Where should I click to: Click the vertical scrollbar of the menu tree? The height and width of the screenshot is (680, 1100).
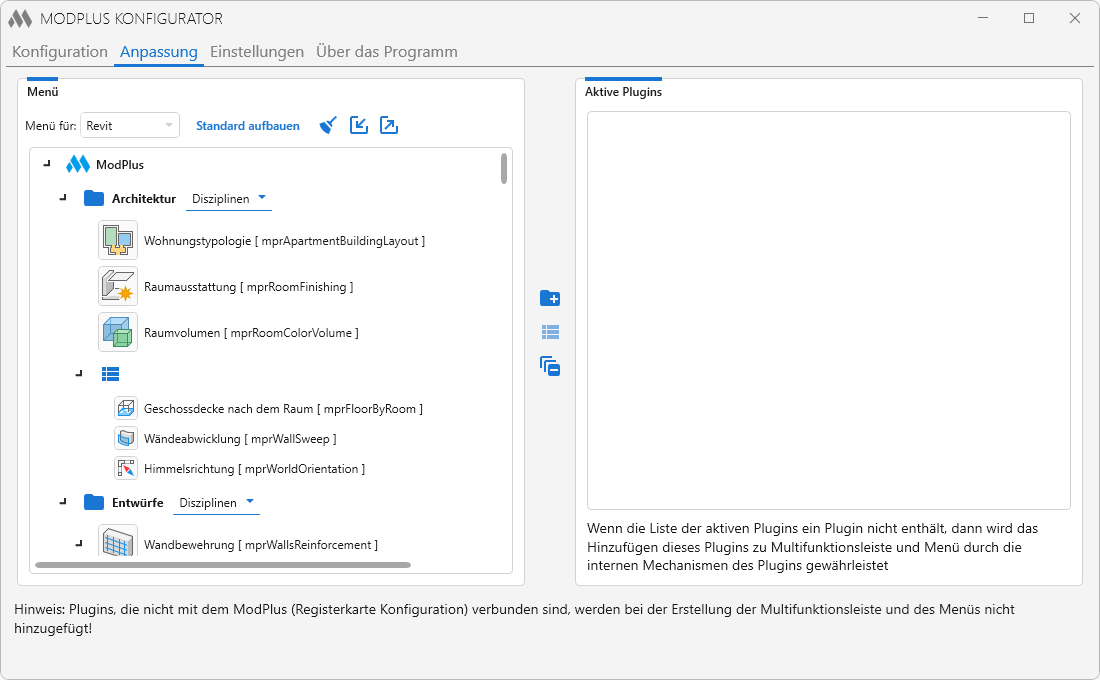[x=504, y=168]
